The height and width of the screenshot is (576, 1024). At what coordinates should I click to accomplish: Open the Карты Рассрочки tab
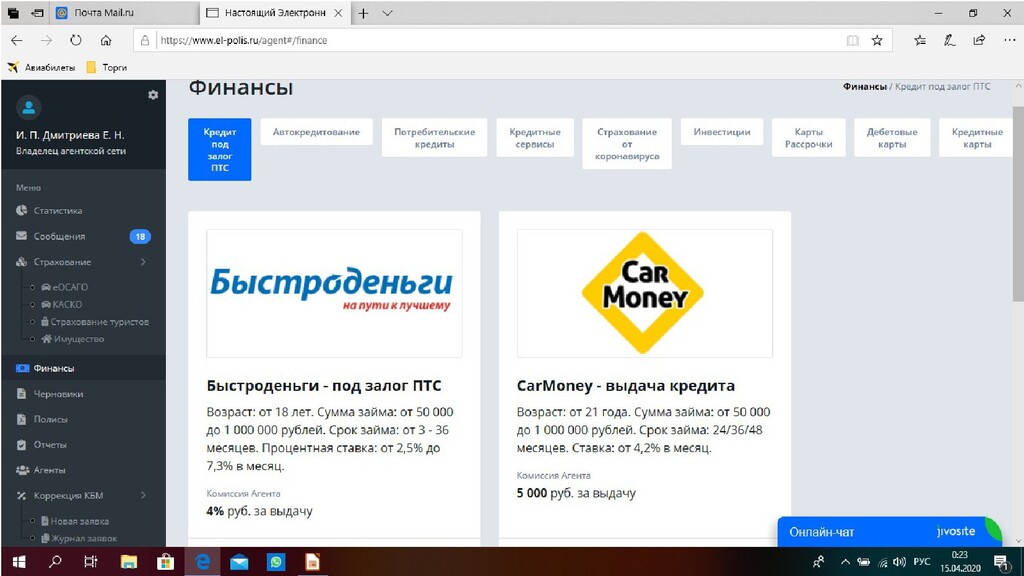[808, 137]
